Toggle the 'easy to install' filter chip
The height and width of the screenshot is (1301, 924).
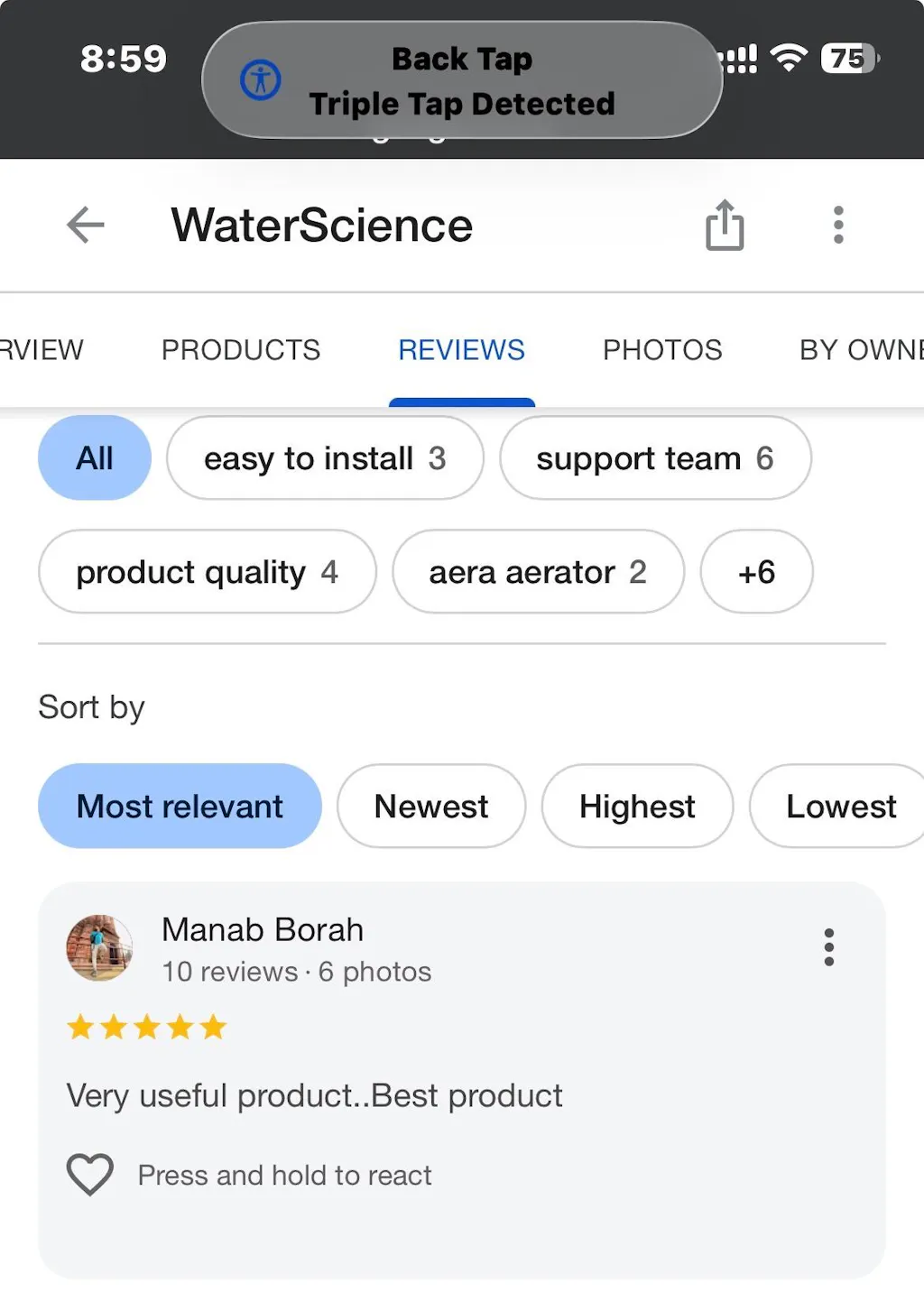325,458
